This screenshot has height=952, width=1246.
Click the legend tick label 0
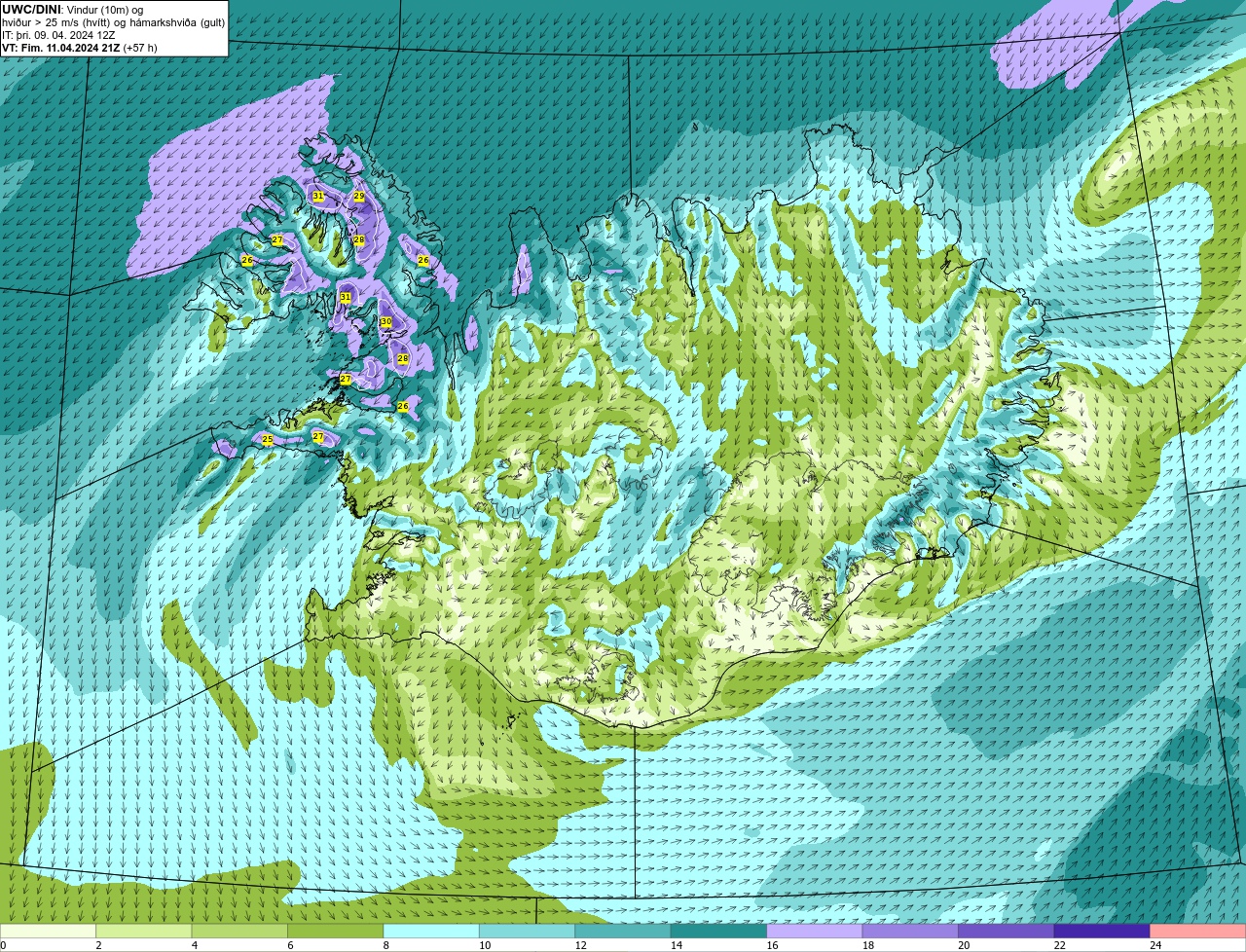coord(4,945)
